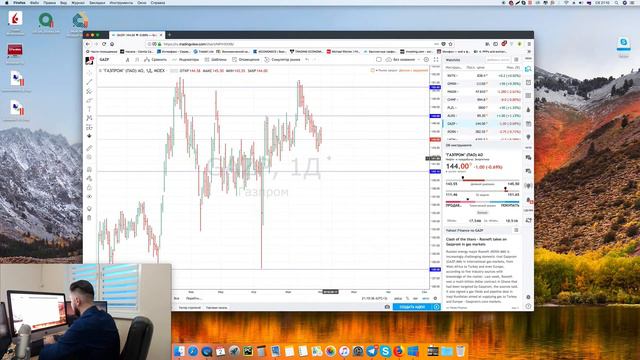Viewport: 640px width, 360px height.
Task: Bookmark the page with star icon
Action: pyautogui.click(x=451, y=44)
